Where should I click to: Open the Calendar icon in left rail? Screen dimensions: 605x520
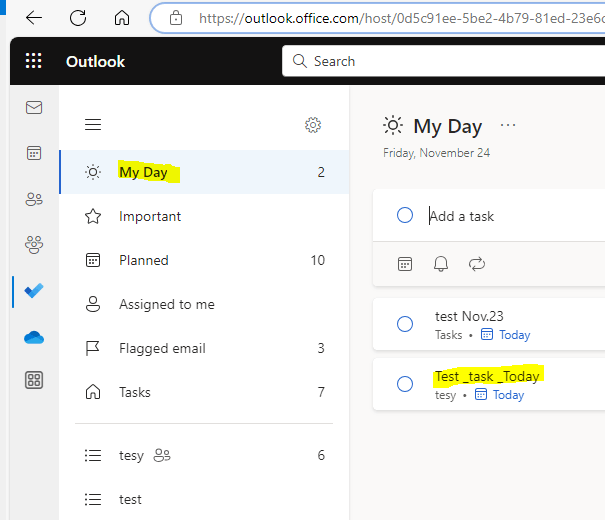(34, 153)
